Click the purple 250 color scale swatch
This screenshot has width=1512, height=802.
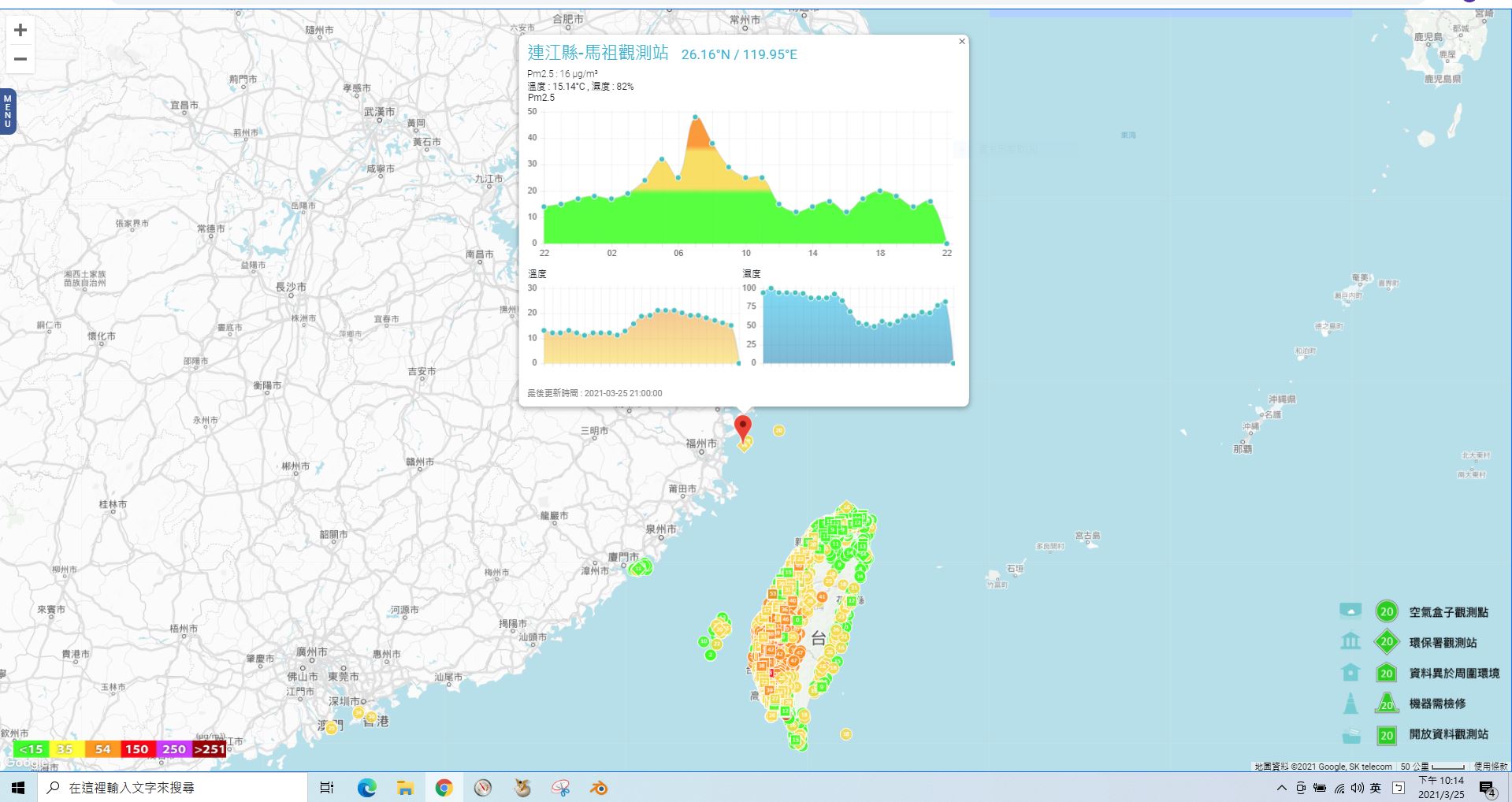[x=174, y=749]
